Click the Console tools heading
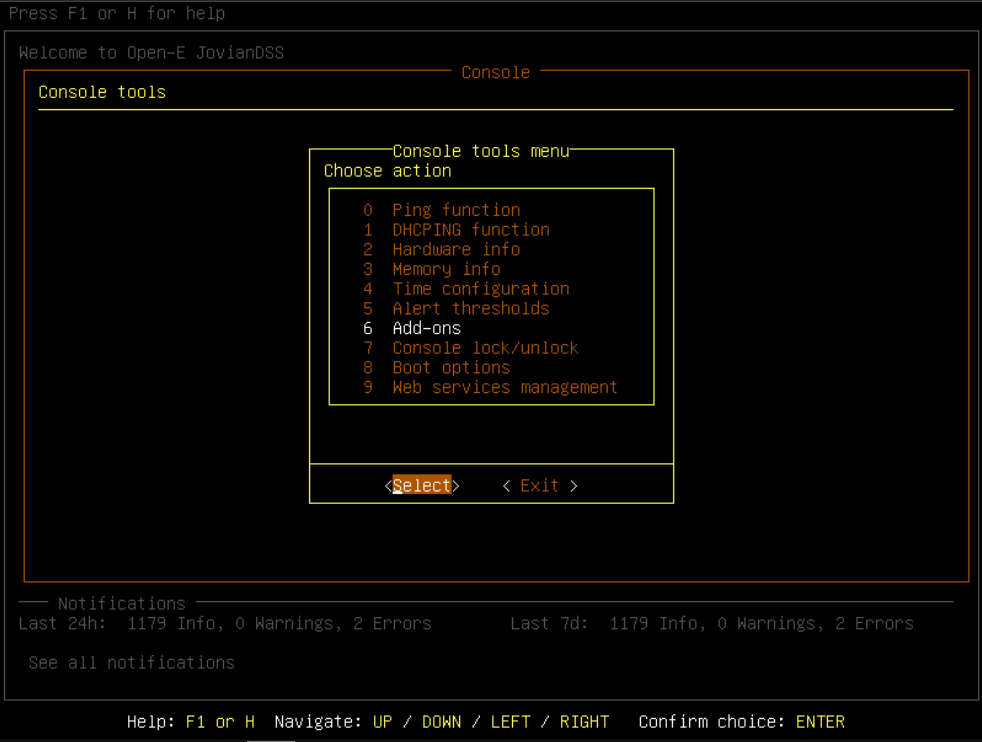This screenshot has width=982, height=742. point(102,92)
